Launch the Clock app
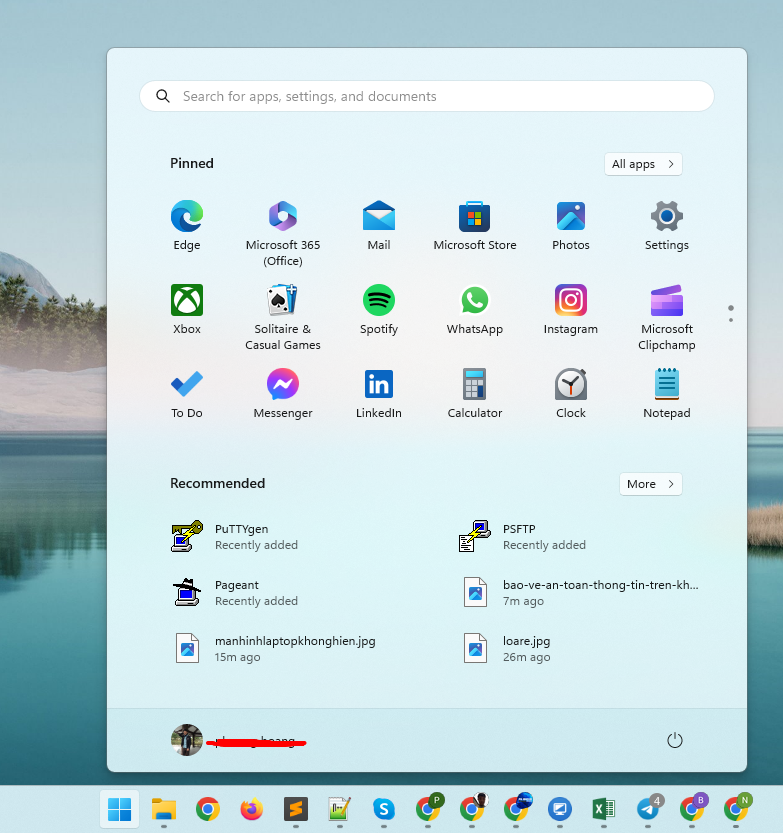Image resolution: width=783 pixels, height=833 pixels. 571,394
